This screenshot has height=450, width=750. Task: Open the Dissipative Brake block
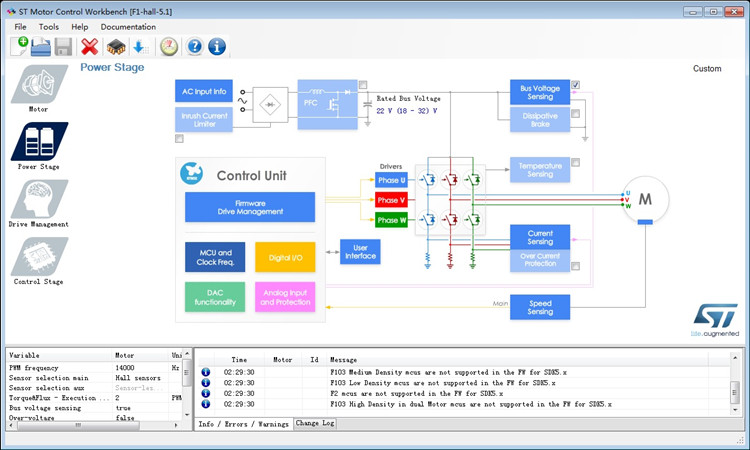click(540, 120)
